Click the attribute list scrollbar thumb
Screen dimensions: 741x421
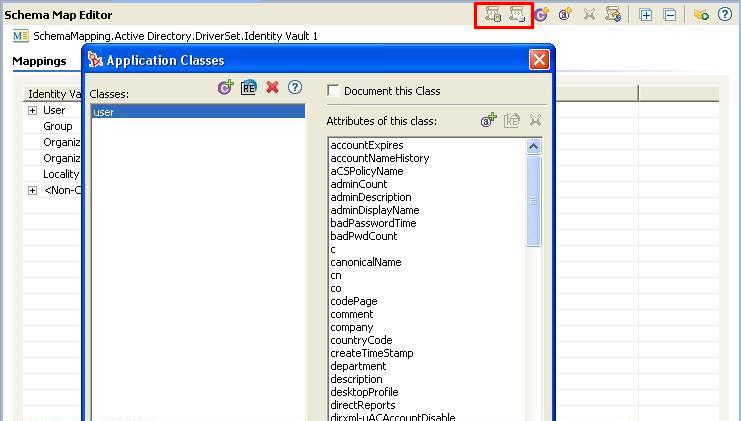point(534,201)
